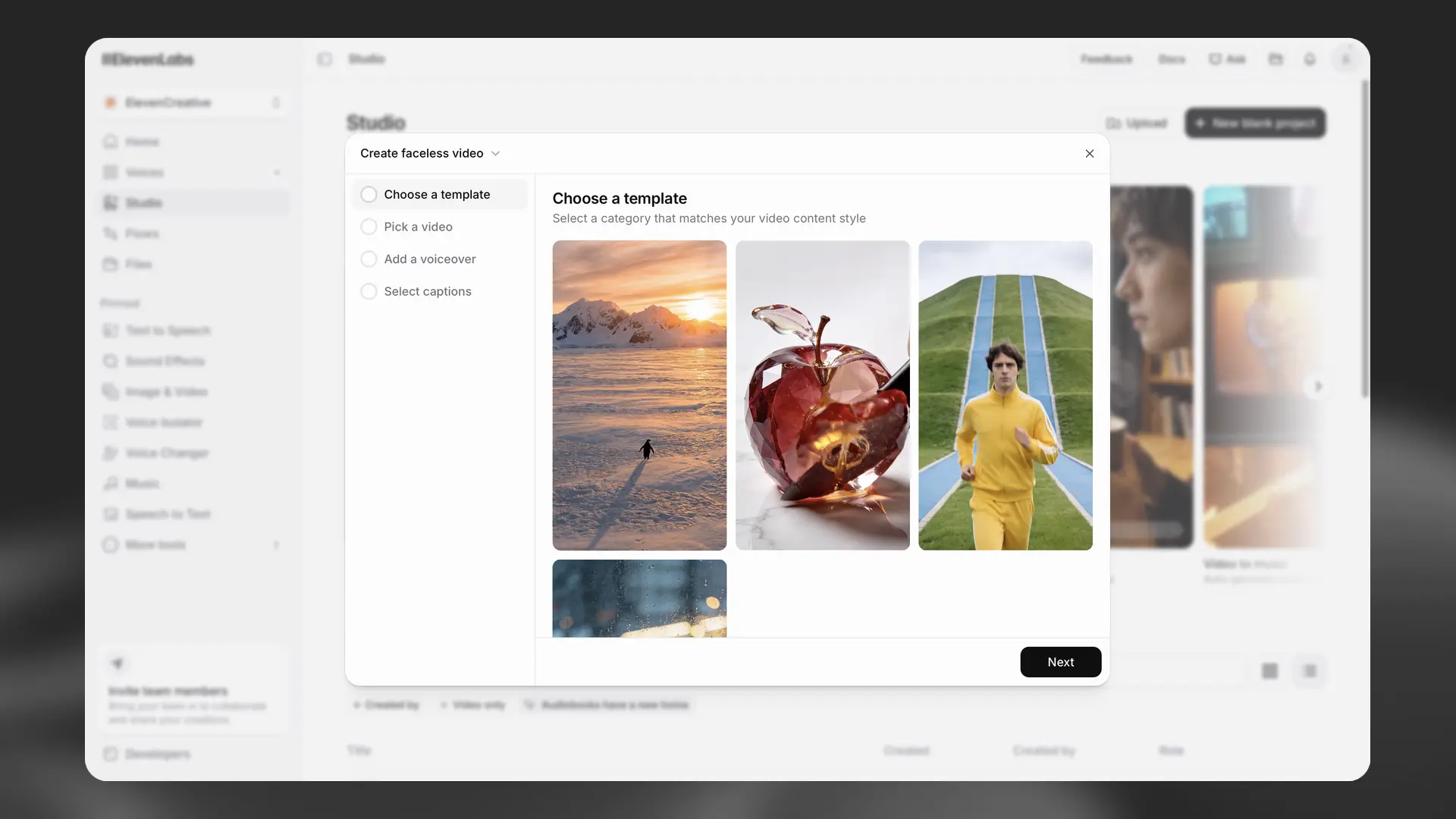Toggle the sidebar collapse icon
Image resolution: width=1456 pixels, height=819 pixels.
325,59
